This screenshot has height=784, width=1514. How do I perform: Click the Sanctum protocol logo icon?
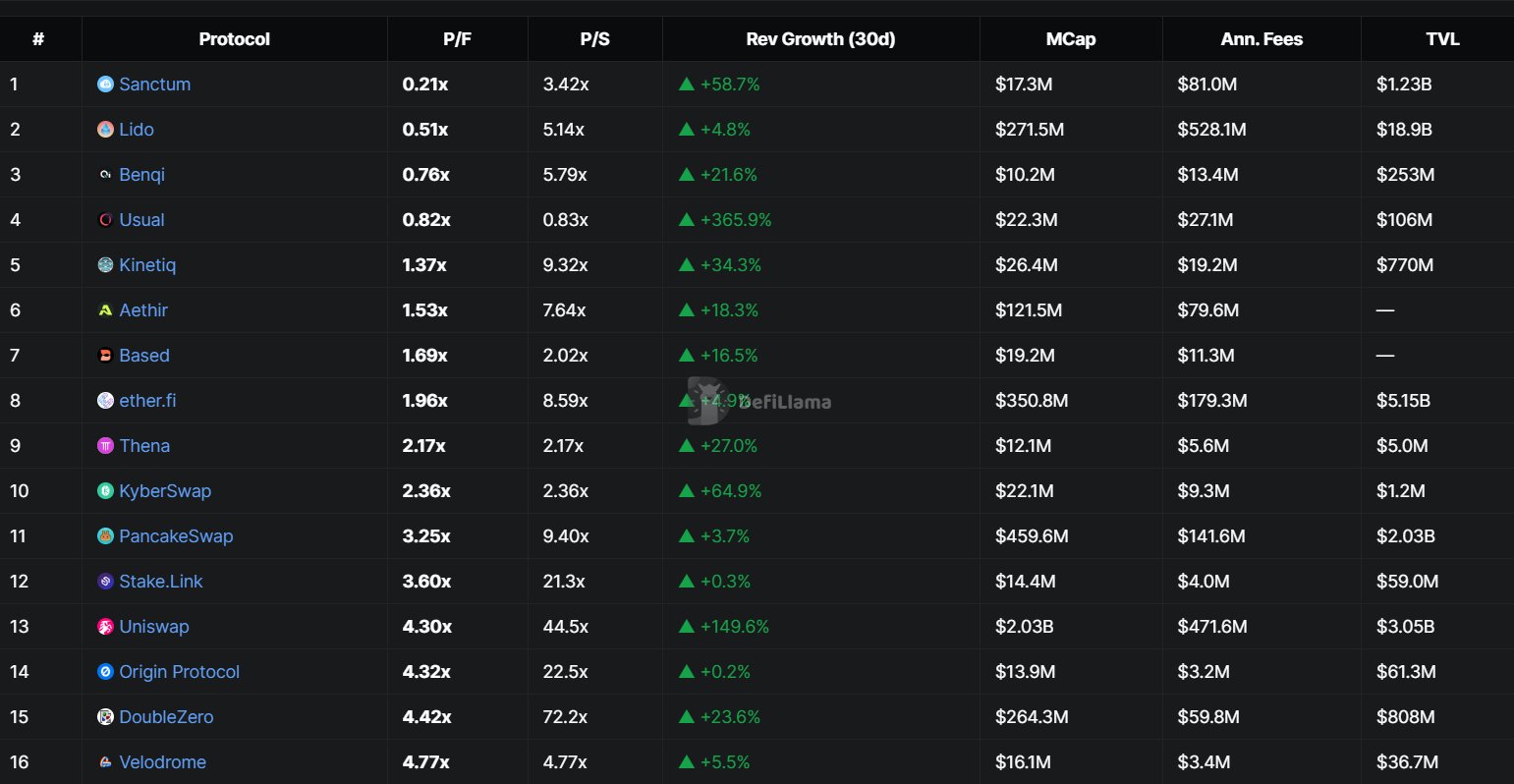click(105, 84)
